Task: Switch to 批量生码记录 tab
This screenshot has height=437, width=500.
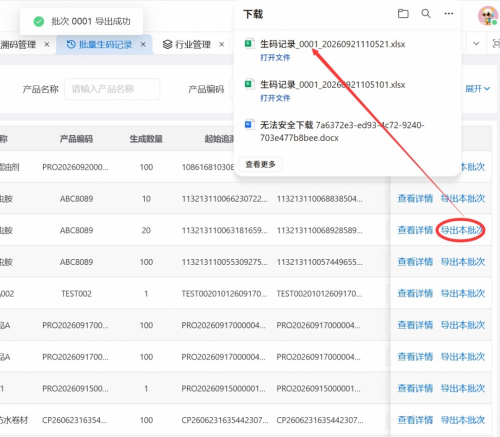Action: click(x=99, y=44)
